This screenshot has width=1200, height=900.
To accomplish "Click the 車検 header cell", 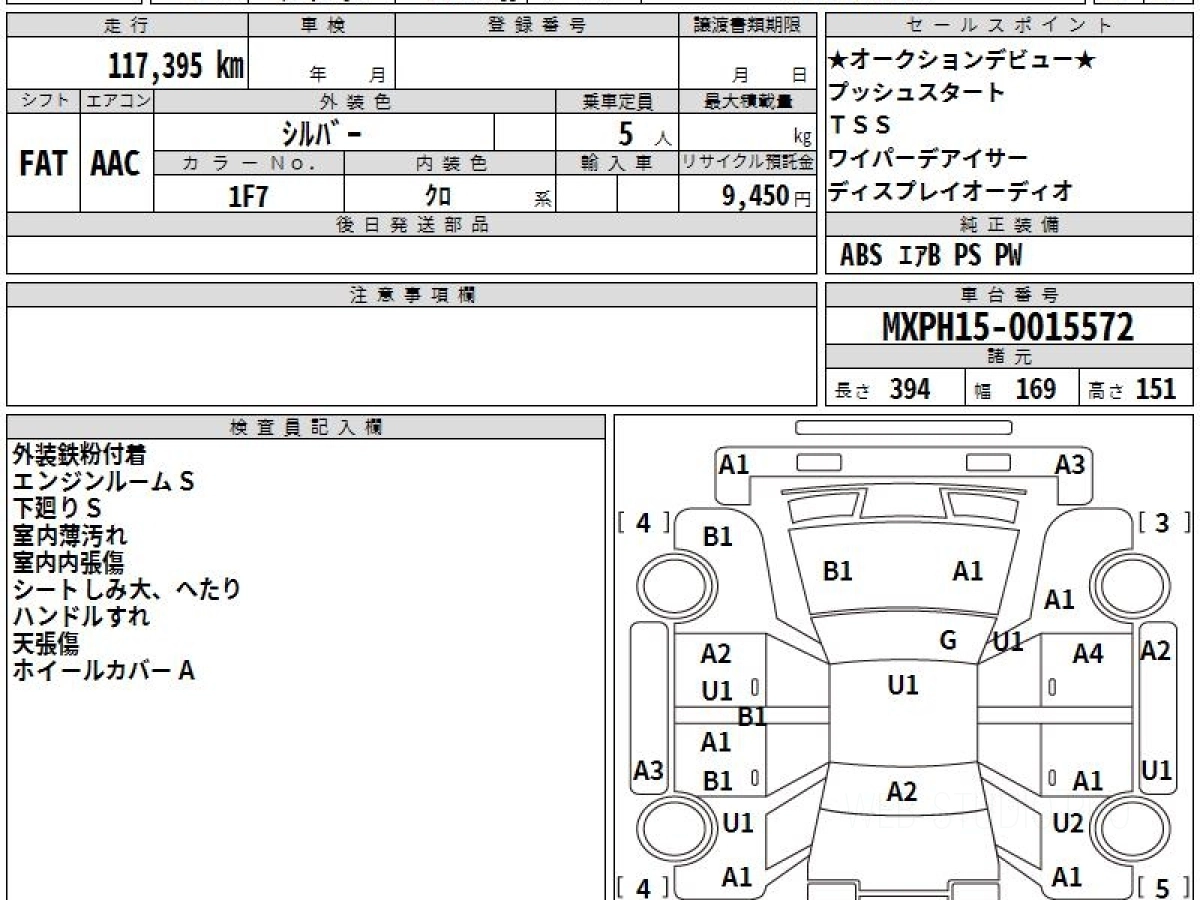I will pos(322,26).
